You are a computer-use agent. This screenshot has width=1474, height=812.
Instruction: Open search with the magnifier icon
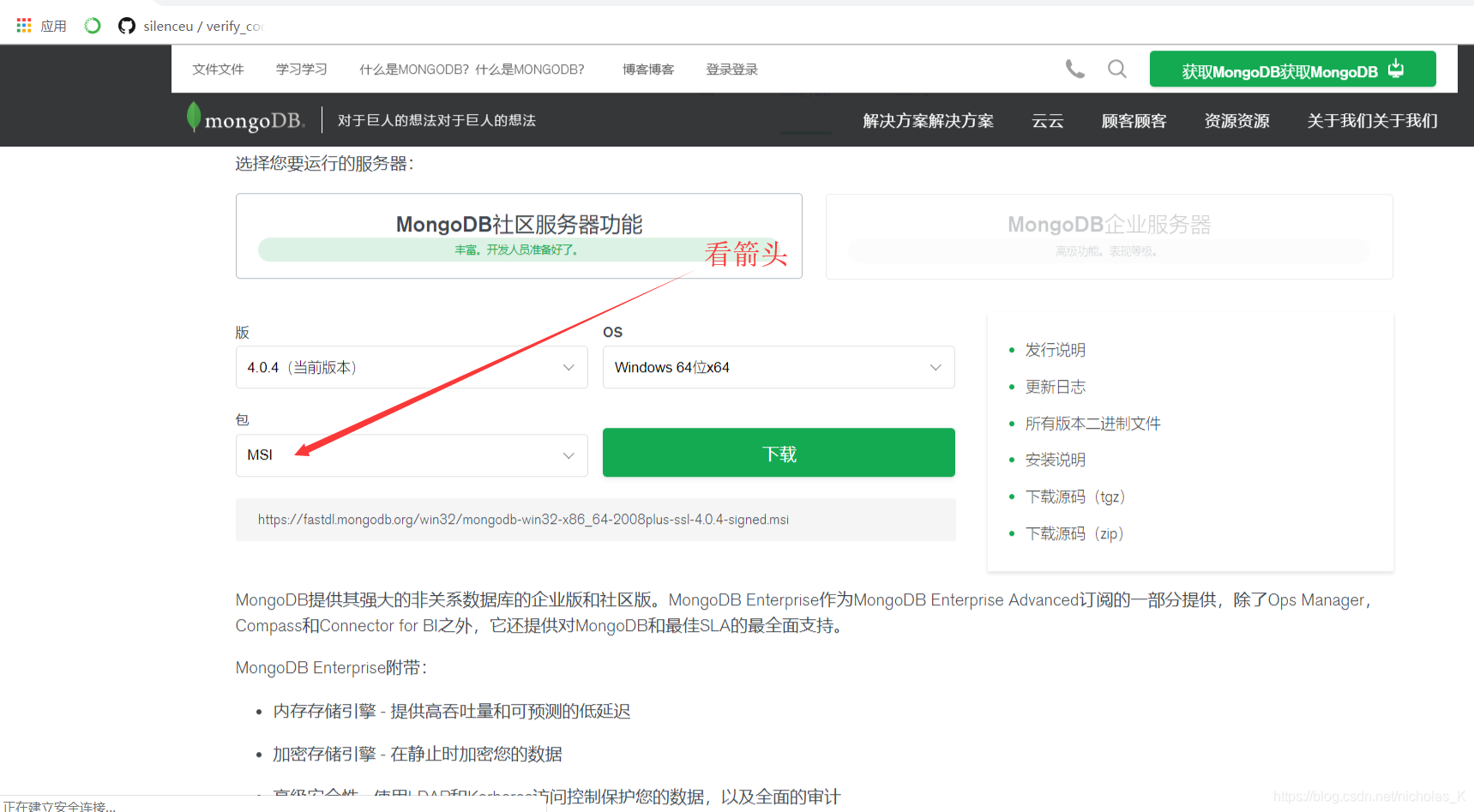tap(1117, 69)
